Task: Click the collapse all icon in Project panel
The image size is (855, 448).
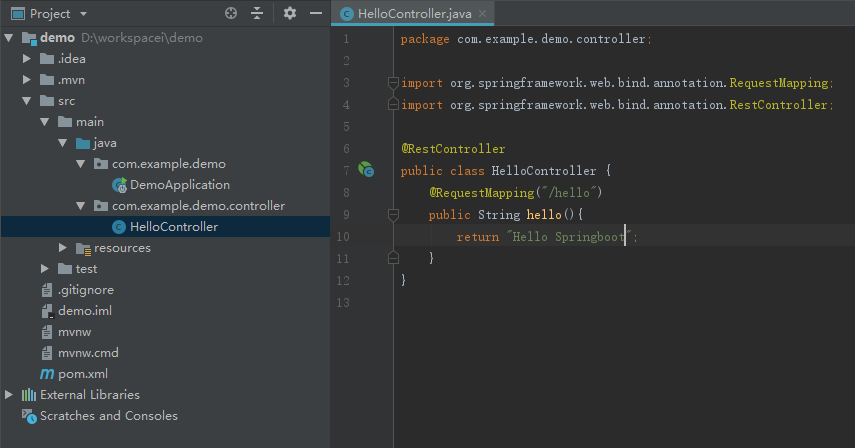Action: 257,13
